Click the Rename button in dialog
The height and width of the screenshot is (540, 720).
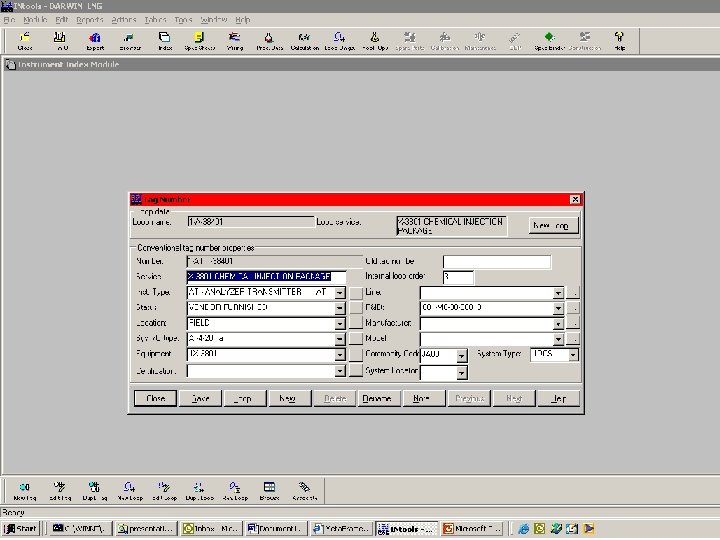tap(379, 398)
